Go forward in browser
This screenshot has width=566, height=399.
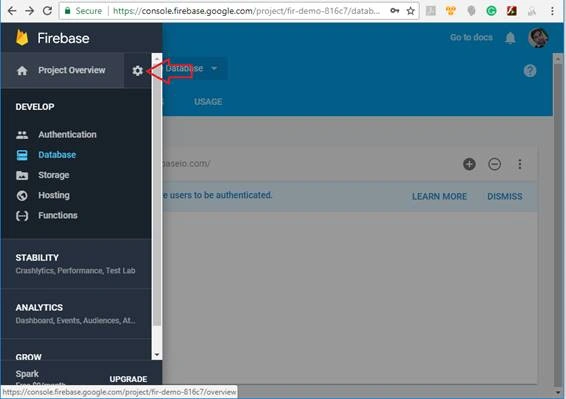(29, 11)
